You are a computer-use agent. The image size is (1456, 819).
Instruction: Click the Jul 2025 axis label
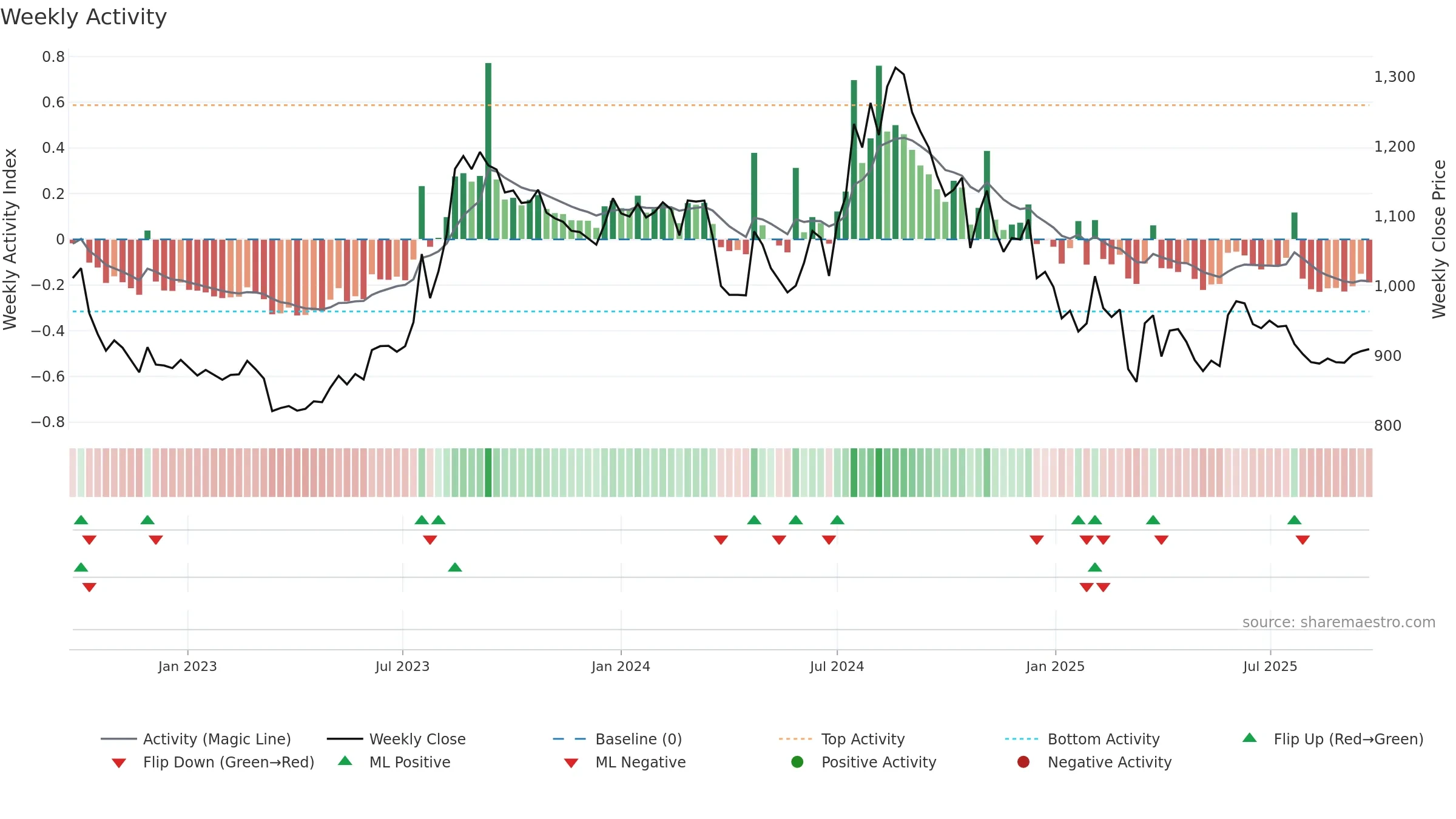[x=1270, y=666]
